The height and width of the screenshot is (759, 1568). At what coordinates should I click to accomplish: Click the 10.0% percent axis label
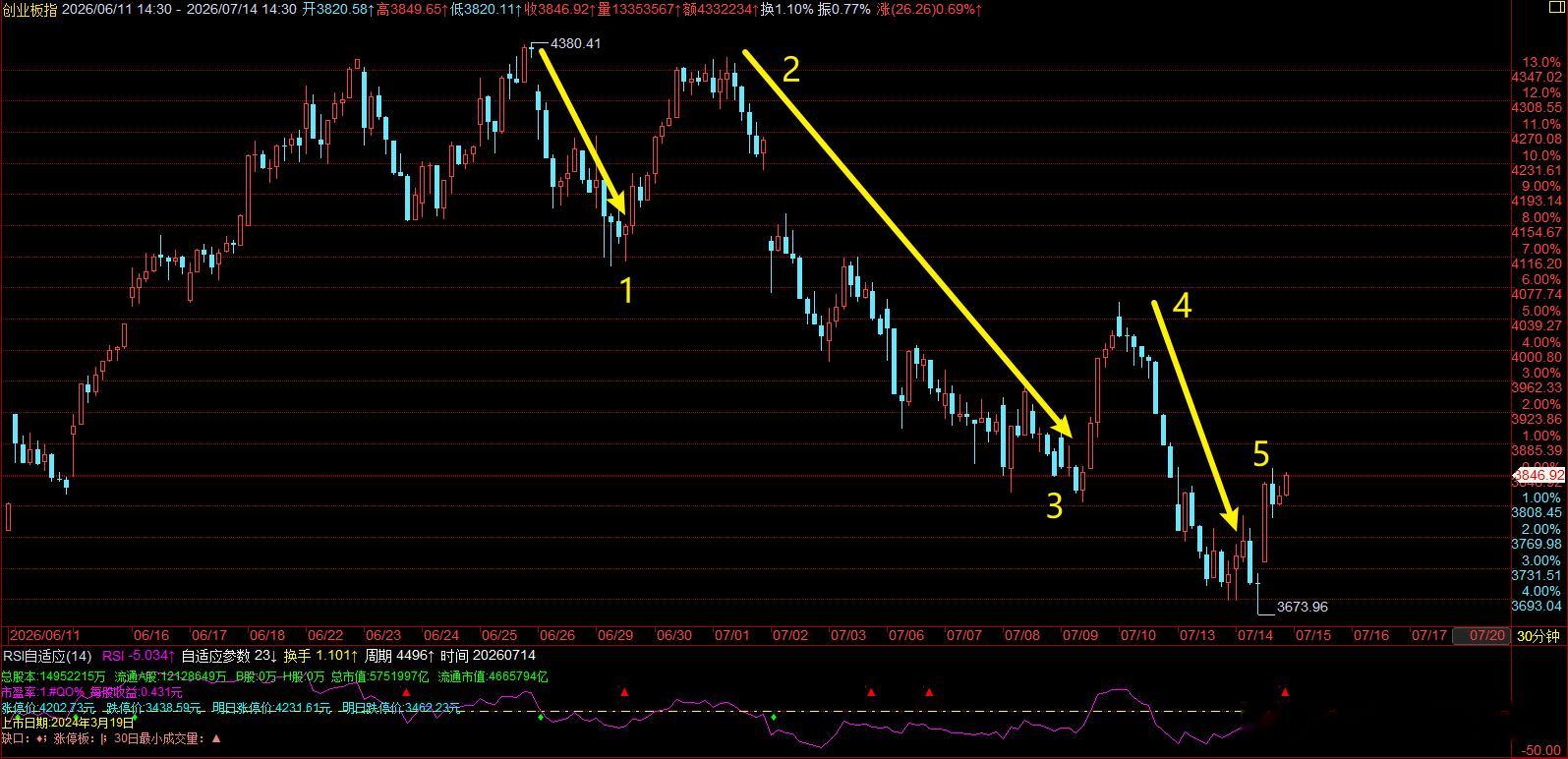[x=1540, y=155]
